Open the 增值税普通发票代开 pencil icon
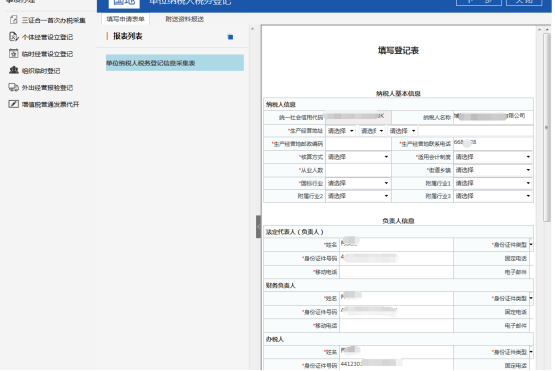 [x=13, y=104]
